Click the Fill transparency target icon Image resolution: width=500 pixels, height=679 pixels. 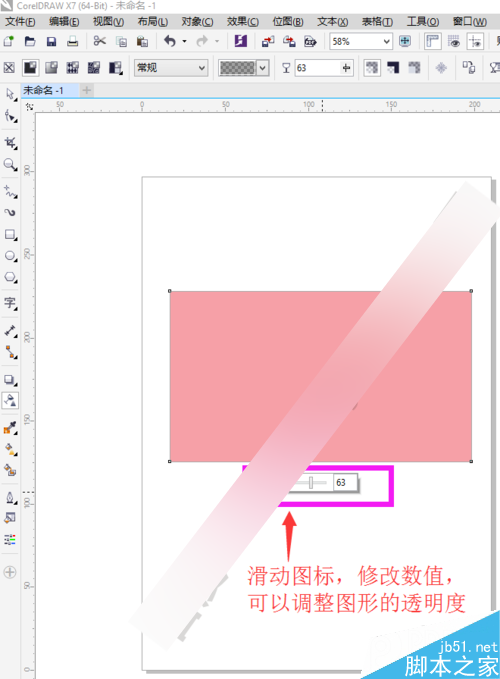click(x=393, y=68)
